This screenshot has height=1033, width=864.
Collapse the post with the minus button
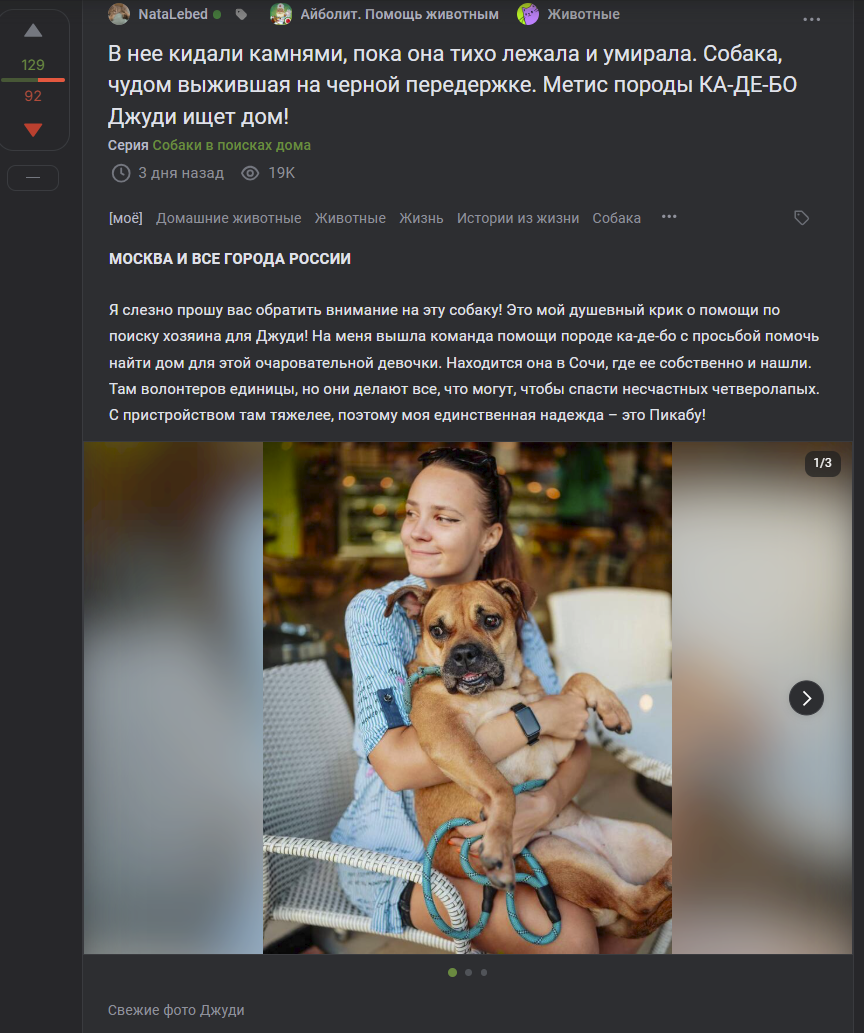(x=33, y=178)
